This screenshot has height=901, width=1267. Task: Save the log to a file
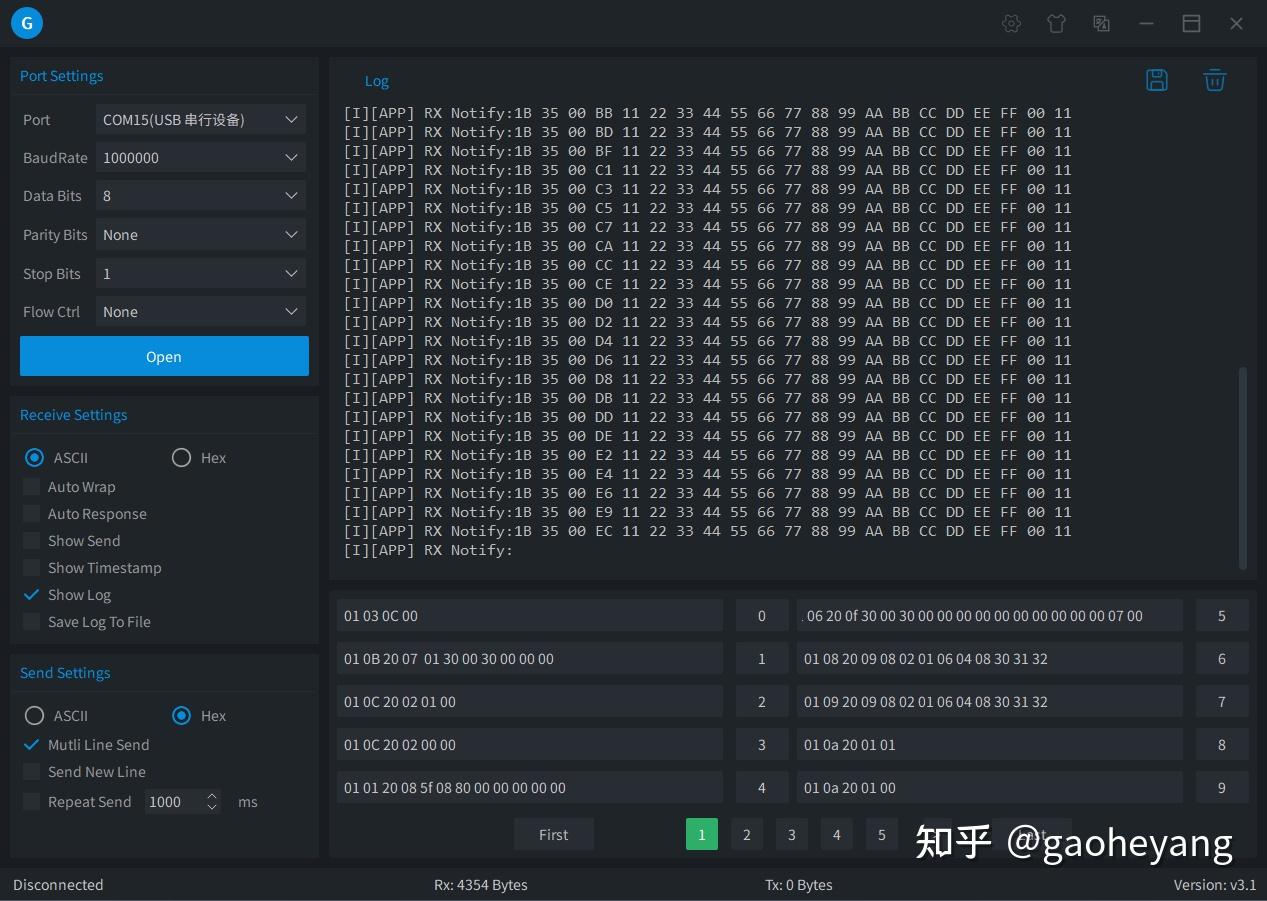1157,80
